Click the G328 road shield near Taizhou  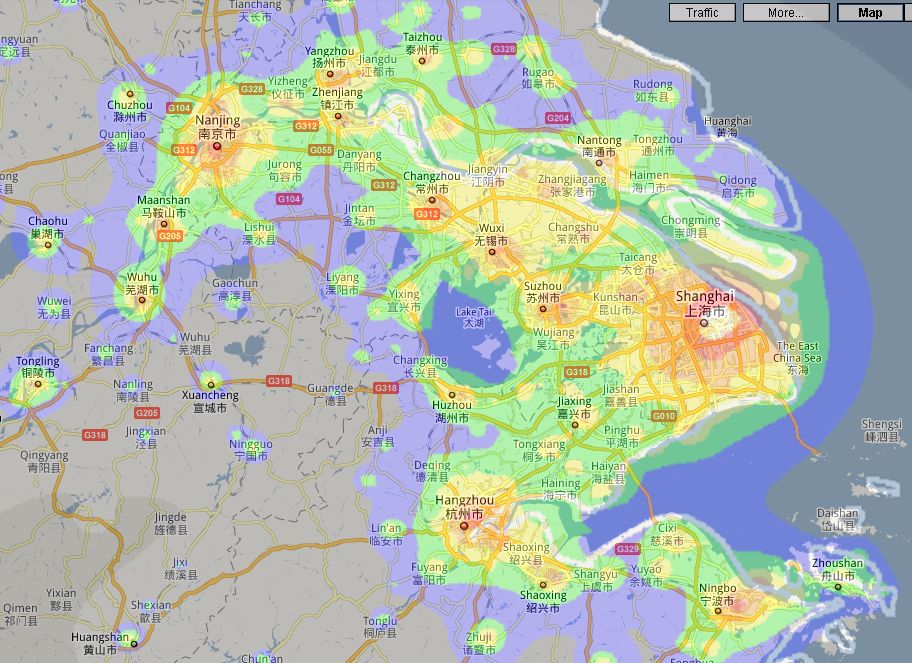click(x=505, y=48)
